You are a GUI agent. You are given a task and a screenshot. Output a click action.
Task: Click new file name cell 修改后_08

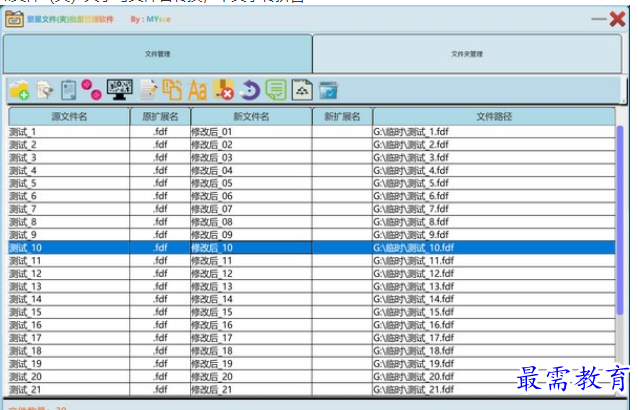click(x=251, y=222)
